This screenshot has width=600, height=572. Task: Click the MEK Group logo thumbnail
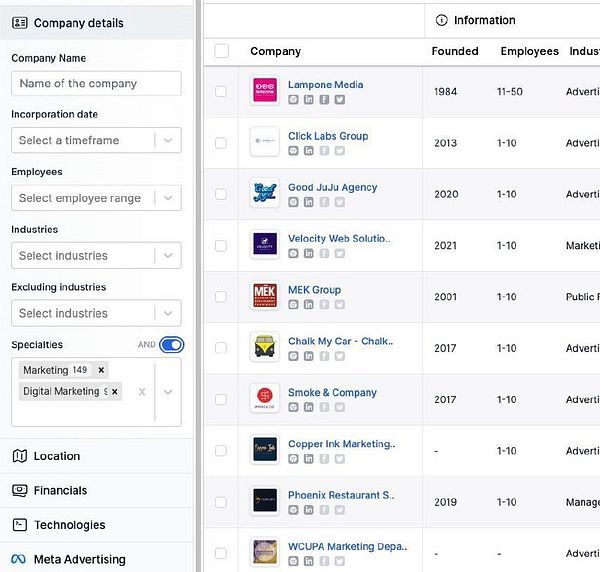[x=265, y=296]
